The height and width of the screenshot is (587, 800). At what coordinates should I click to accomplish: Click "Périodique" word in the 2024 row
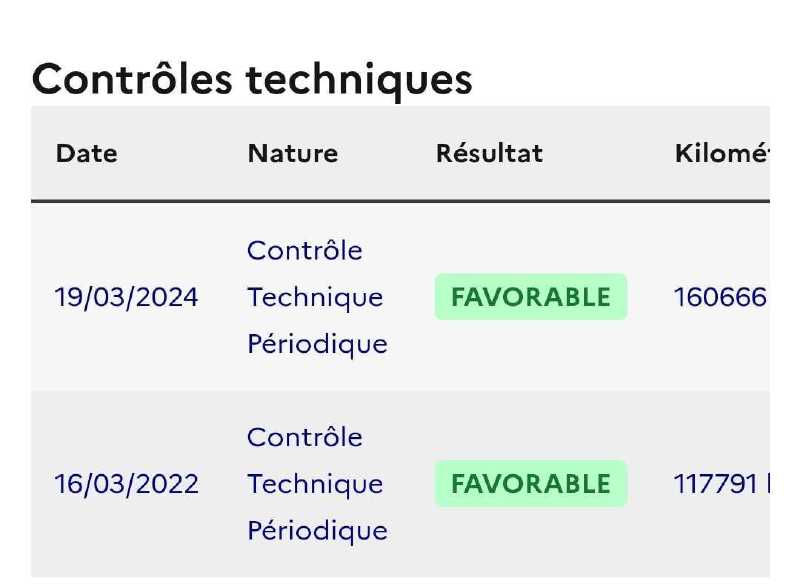(x=317, y=344)
